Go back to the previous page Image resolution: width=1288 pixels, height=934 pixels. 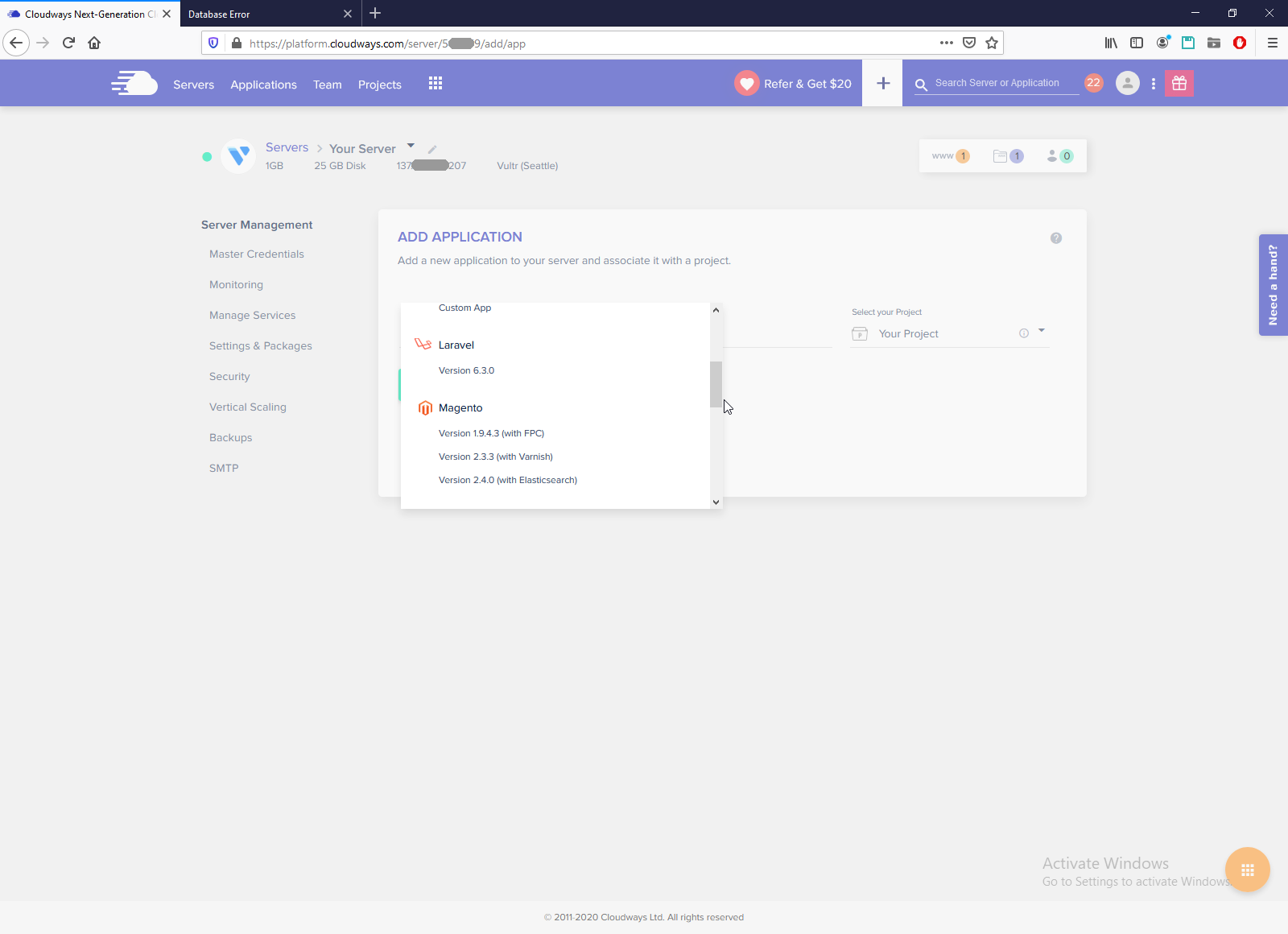pyautogui.click(x=16, y=43)
